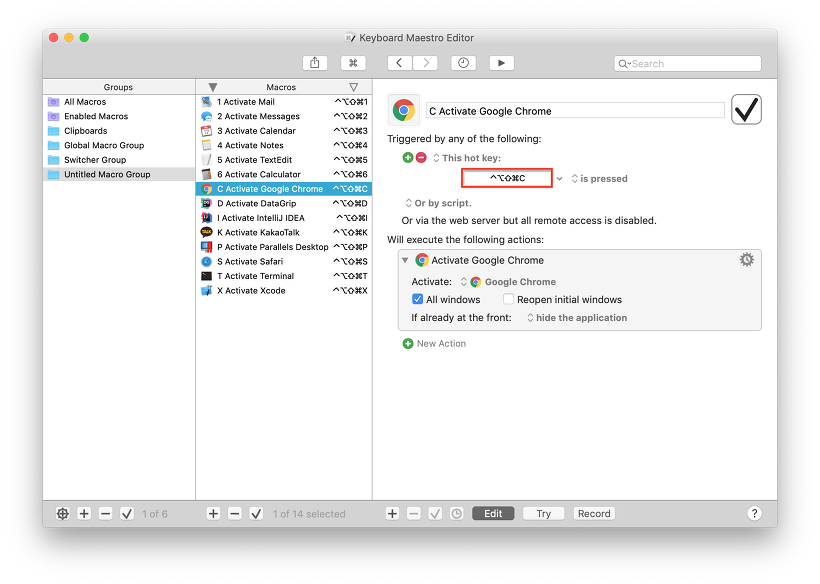Toggle the selected macro's enabled checkmark
The image size is (820, 584).
click(256, 513)
